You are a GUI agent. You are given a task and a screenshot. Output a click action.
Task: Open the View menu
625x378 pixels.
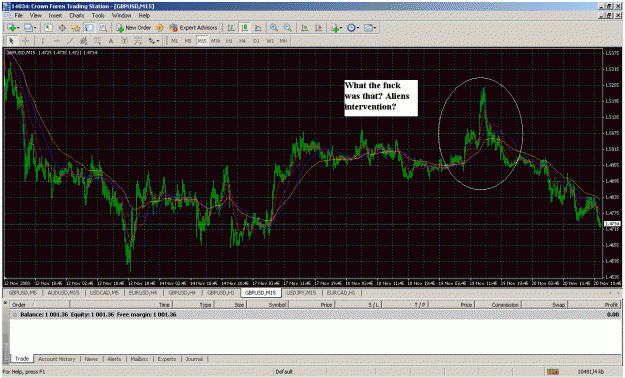coord(35,15)
